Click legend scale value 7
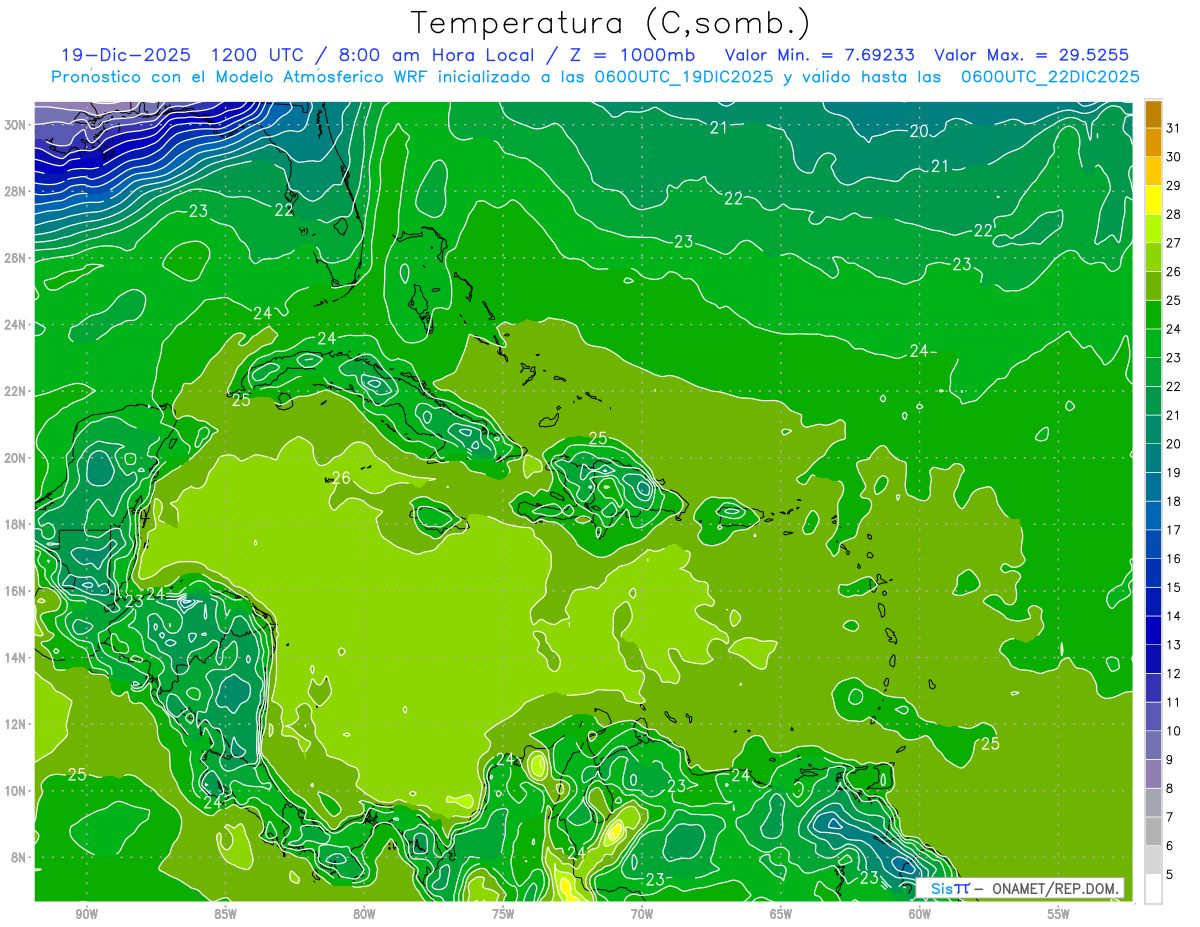The image size is (1200, 927). tap(1170, 817)
